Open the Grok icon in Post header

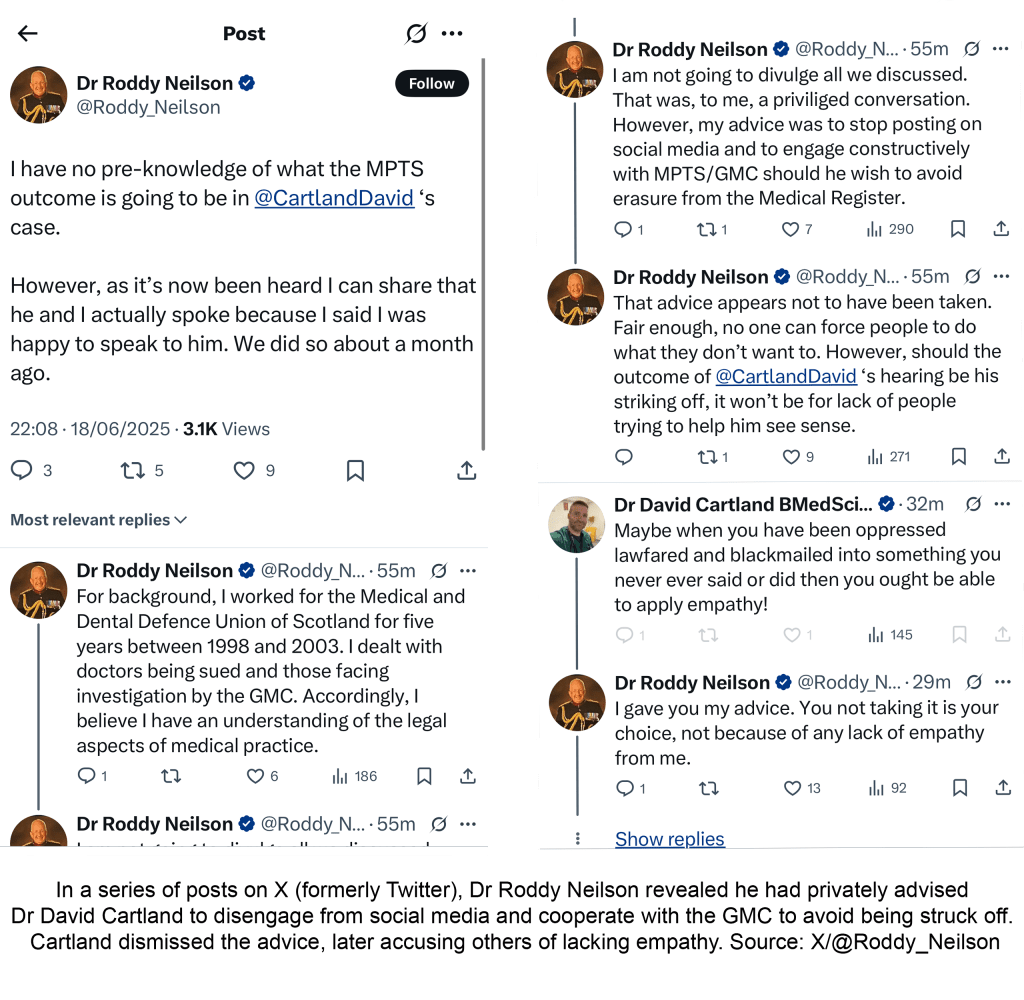(416, 34)
